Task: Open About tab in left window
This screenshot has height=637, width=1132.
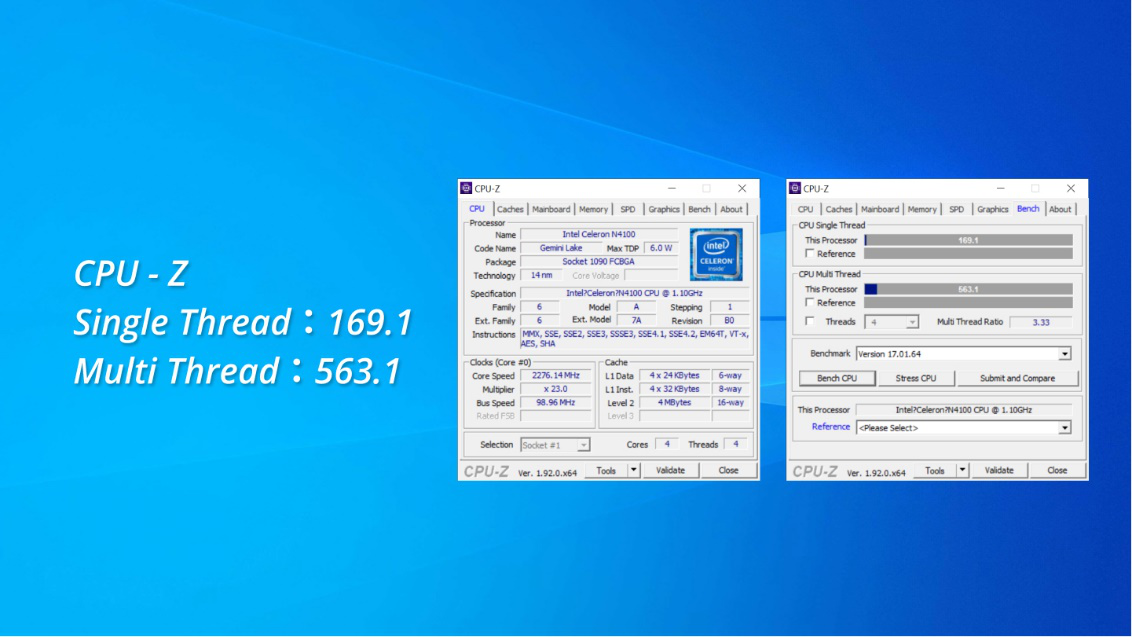Action: 731,209
